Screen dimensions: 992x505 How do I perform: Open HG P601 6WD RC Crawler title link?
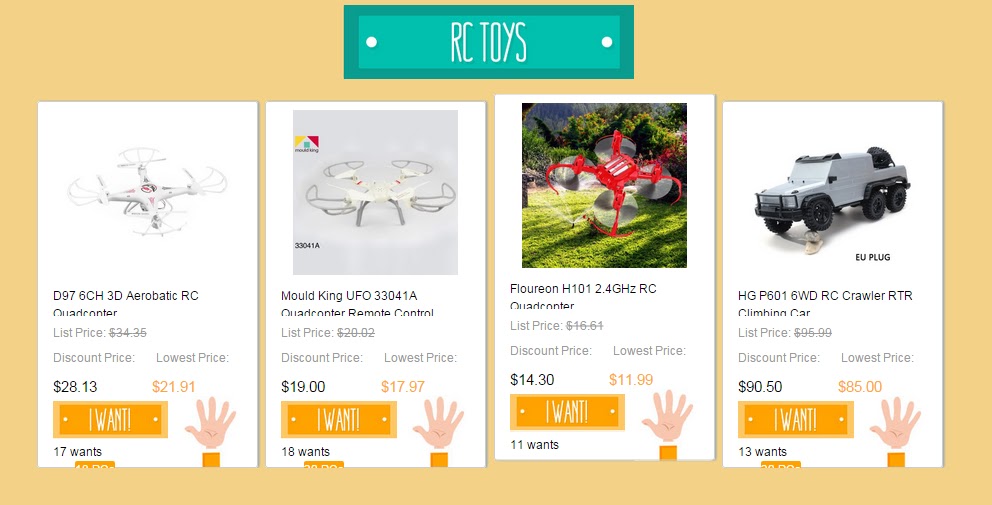(825, 303)
